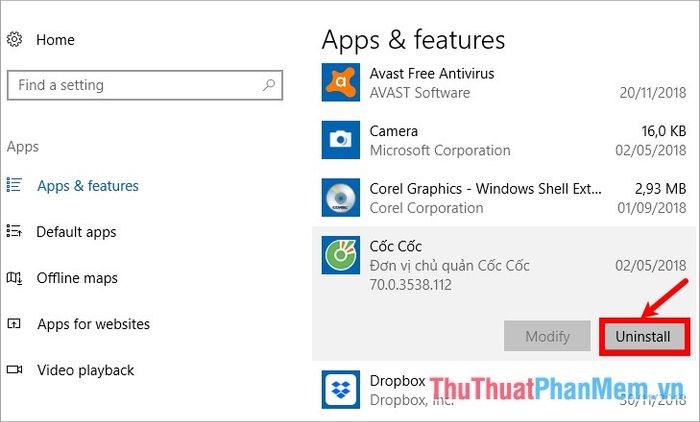700x422 pixels.
Task: Click the Apps for websites icon
Action: [x=14, y=323]
